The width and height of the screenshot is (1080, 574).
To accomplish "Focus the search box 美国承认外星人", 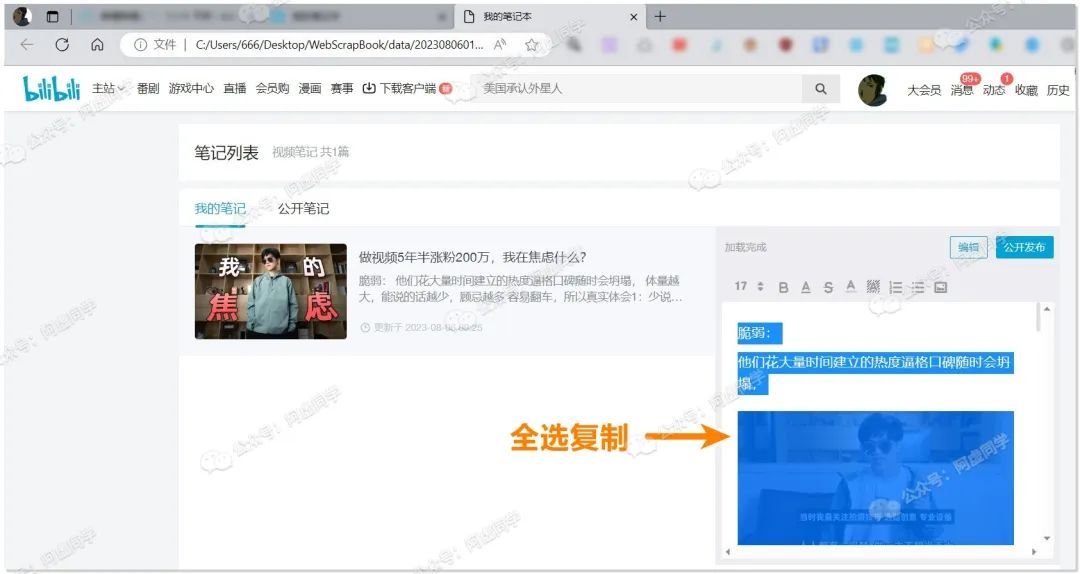I will (x=637, y=89).
